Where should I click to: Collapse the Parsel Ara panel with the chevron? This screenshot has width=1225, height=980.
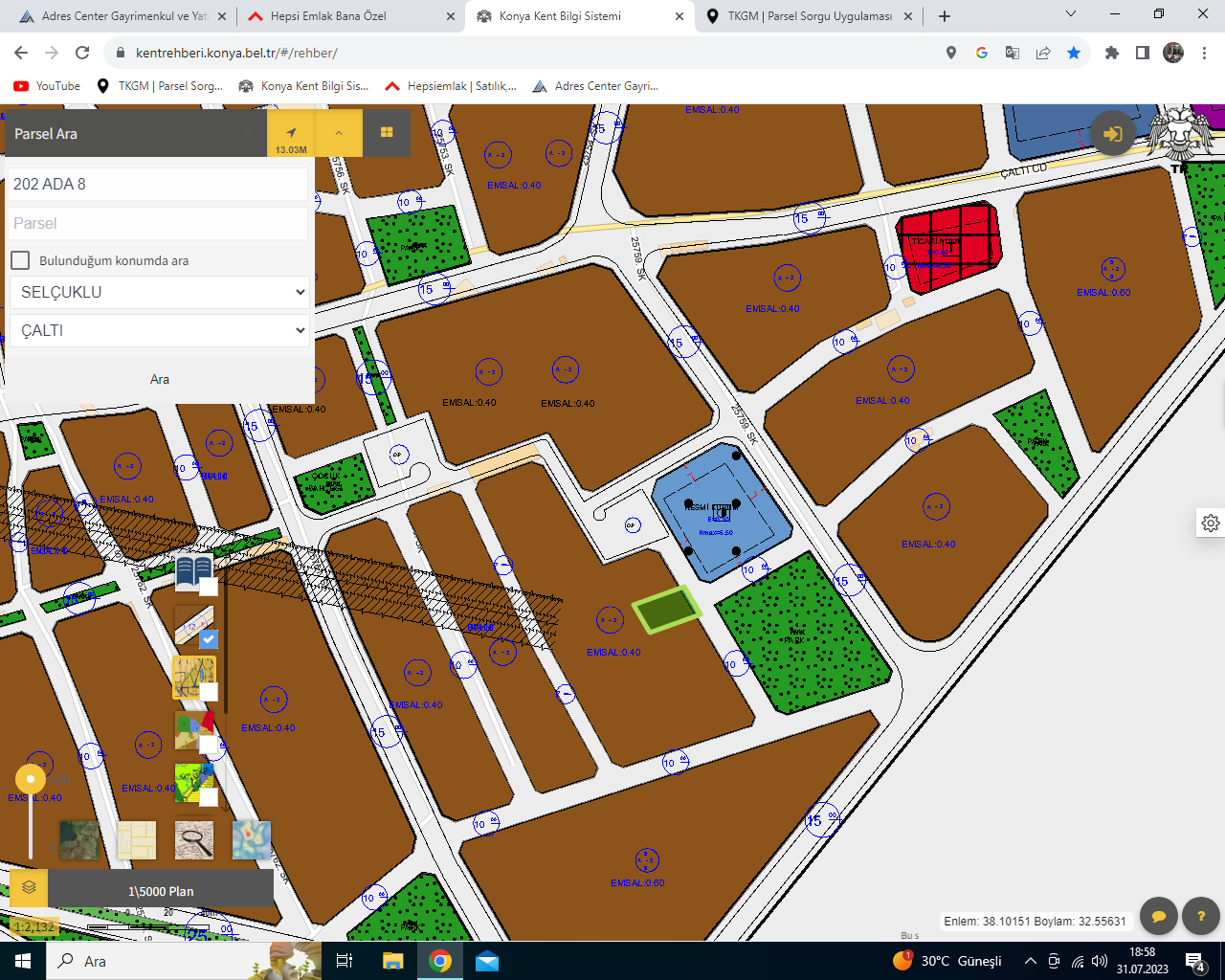(339, 134)
